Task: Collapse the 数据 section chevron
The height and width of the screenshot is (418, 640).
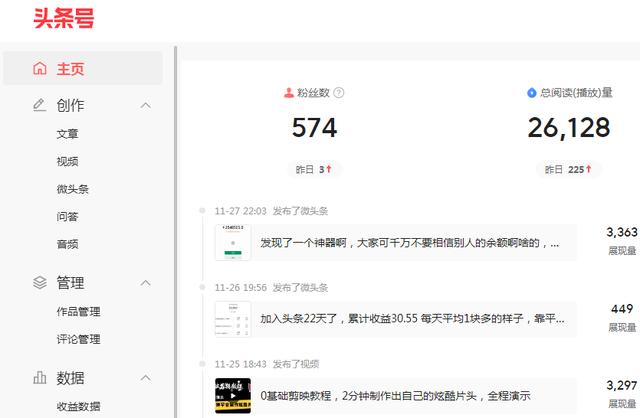Action: [x=146, y=378]
